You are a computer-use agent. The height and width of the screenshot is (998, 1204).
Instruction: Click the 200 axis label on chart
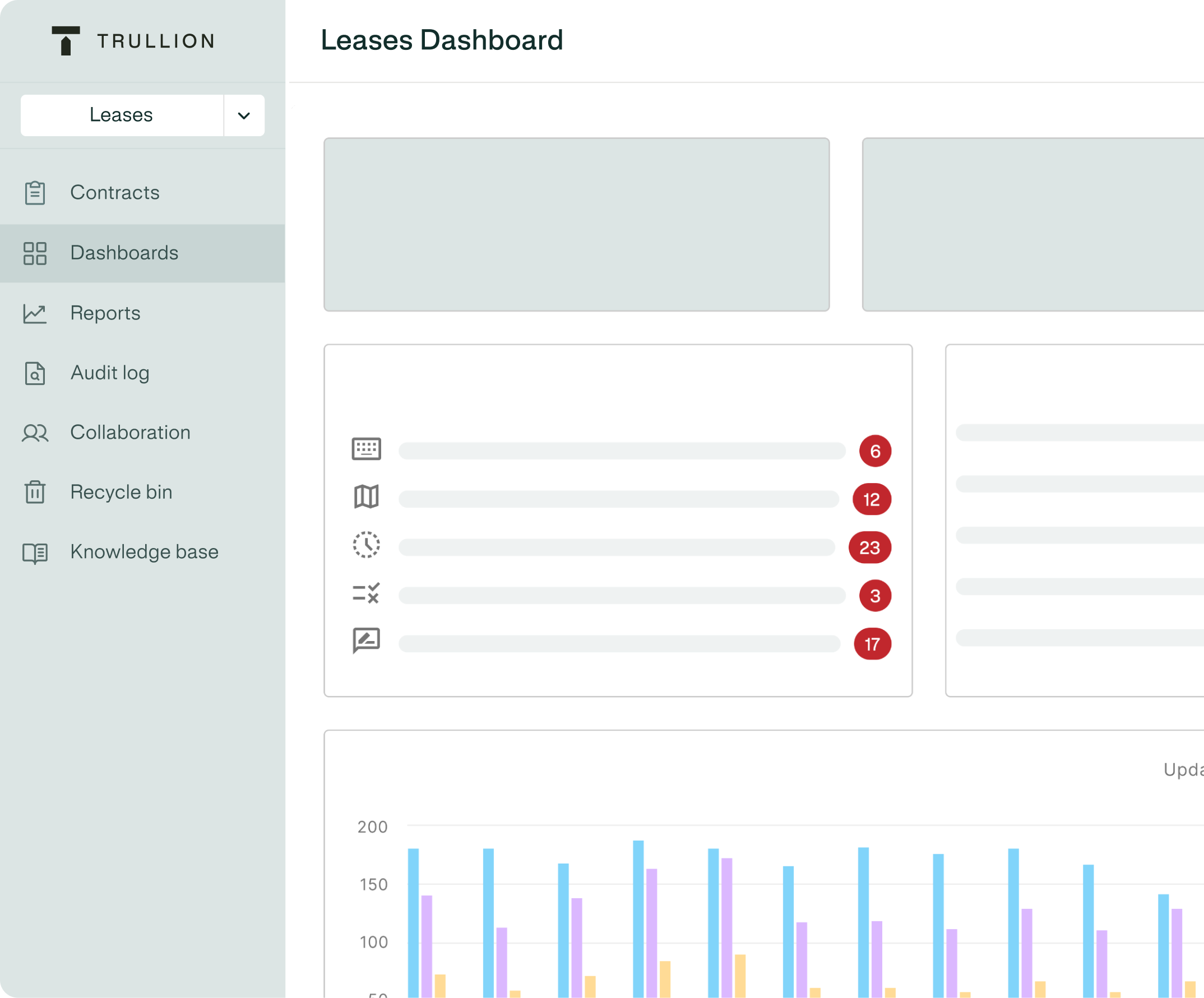point(373,827)
